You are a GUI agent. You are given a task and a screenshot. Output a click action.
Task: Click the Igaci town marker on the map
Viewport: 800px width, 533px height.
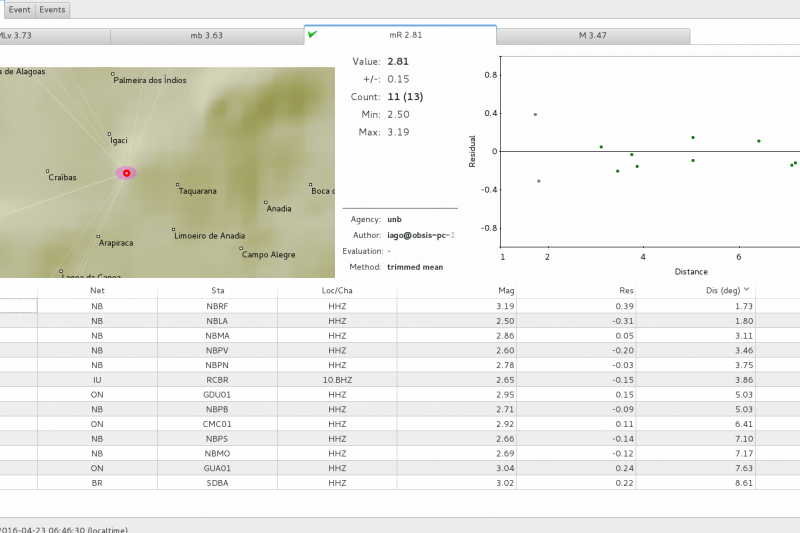110,133
